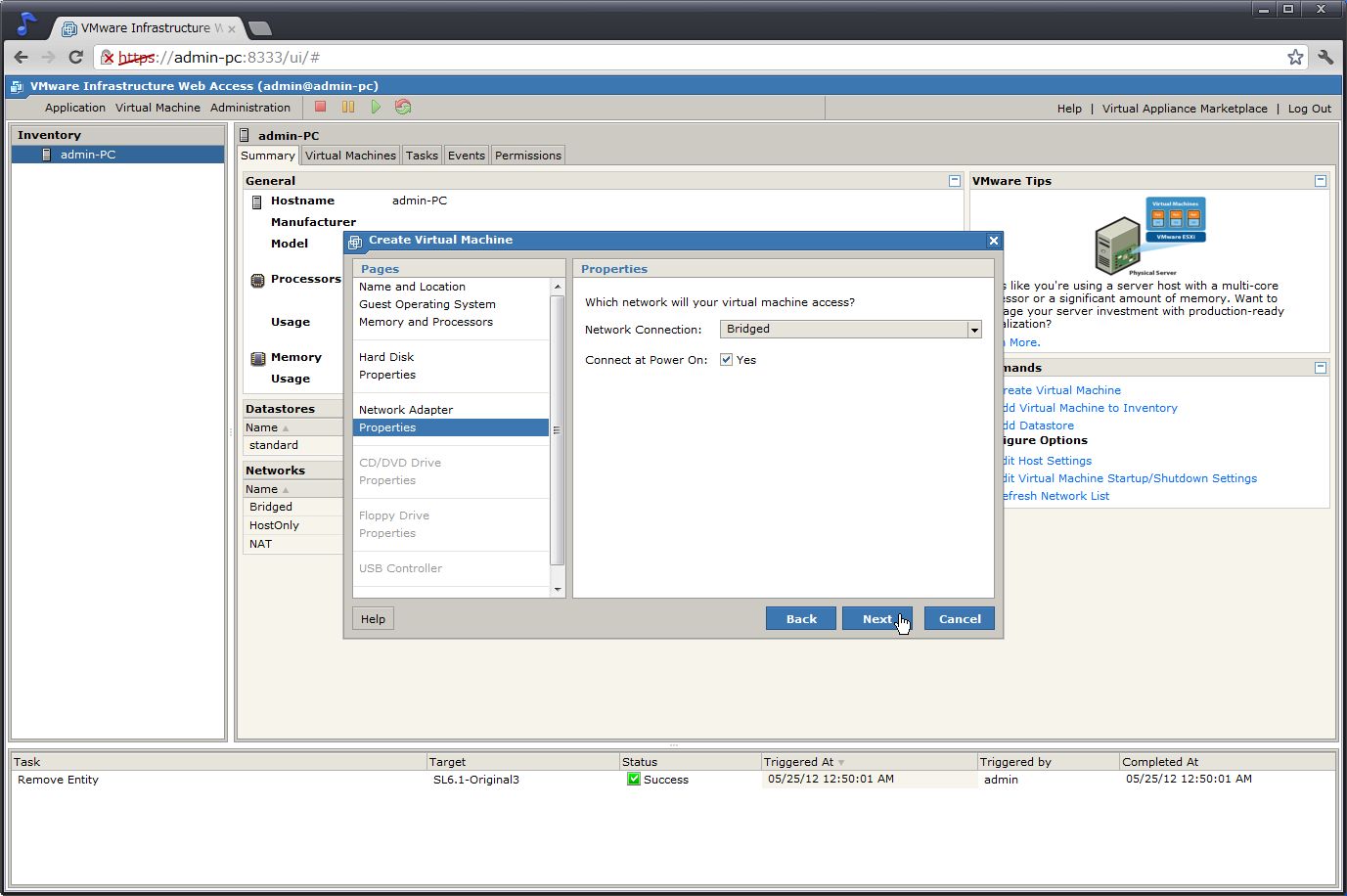Click the admin-PC host icon in the Inventory

(x=46, y=155)
